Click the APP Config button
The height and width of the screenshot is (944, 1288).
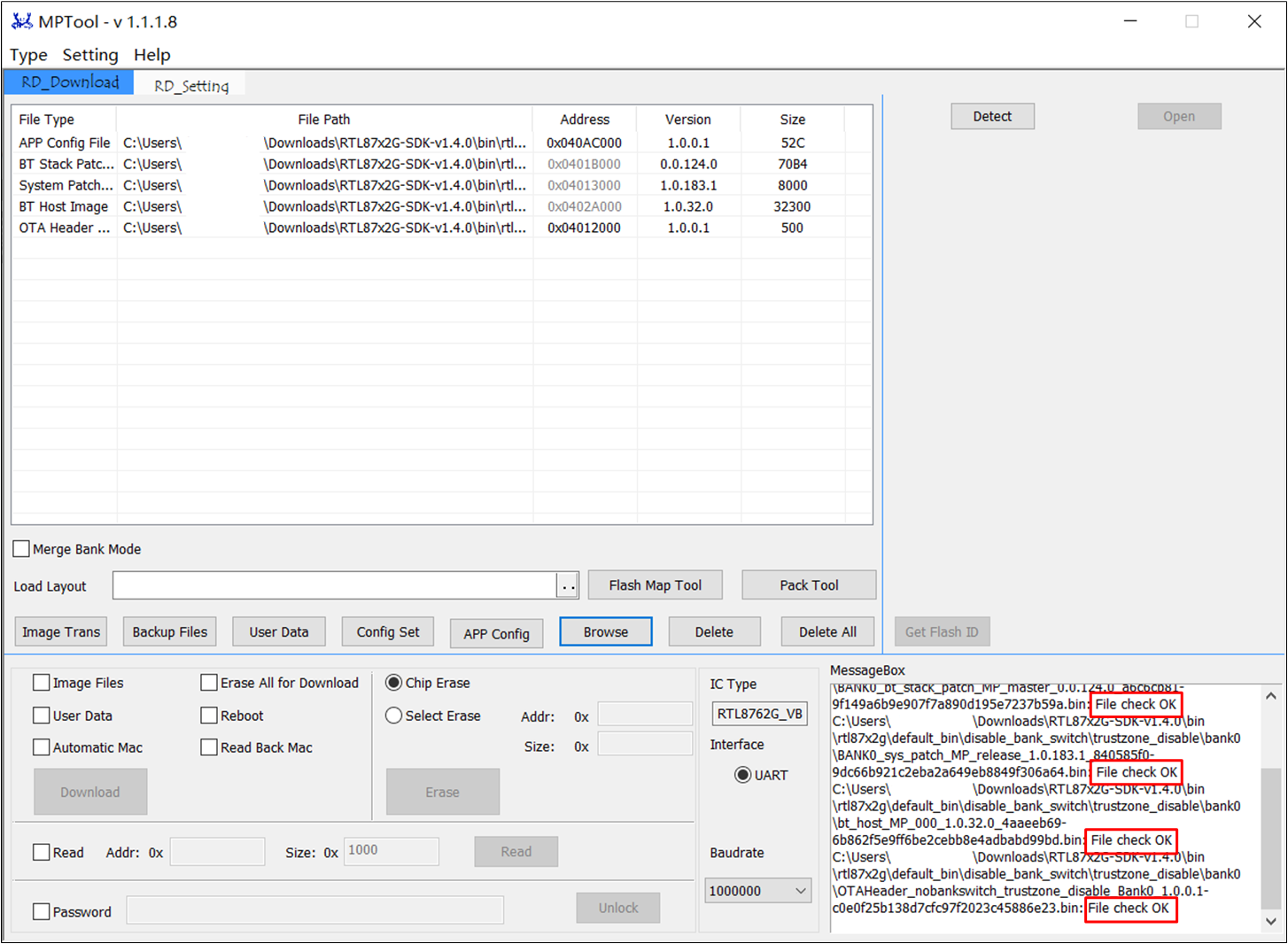(496, 633)
